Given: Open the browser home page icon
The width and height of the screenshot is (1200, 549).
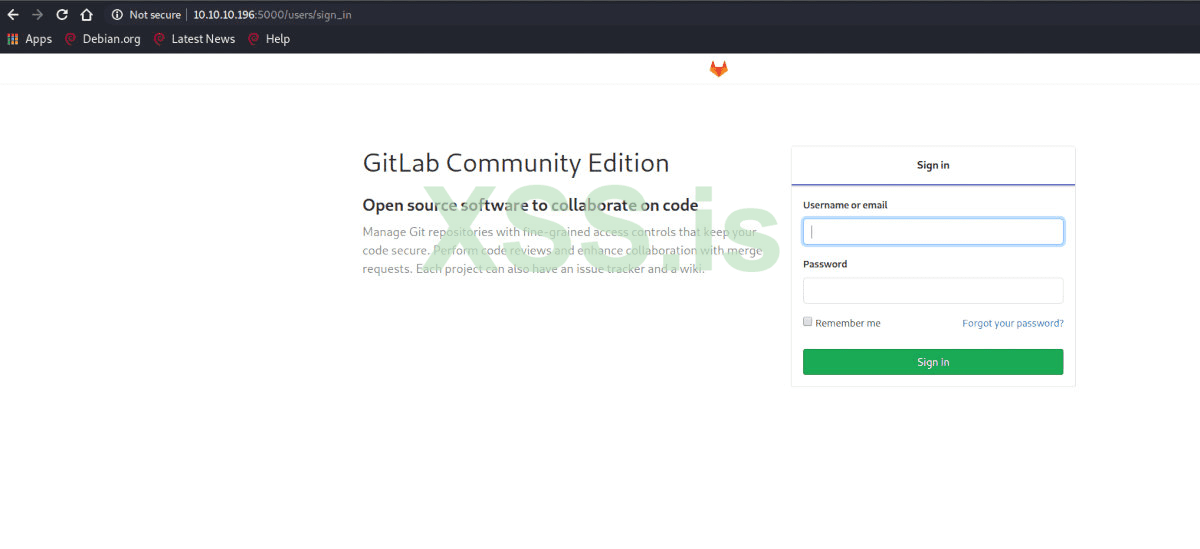Looking at the screenshot, I should point(87,15).
